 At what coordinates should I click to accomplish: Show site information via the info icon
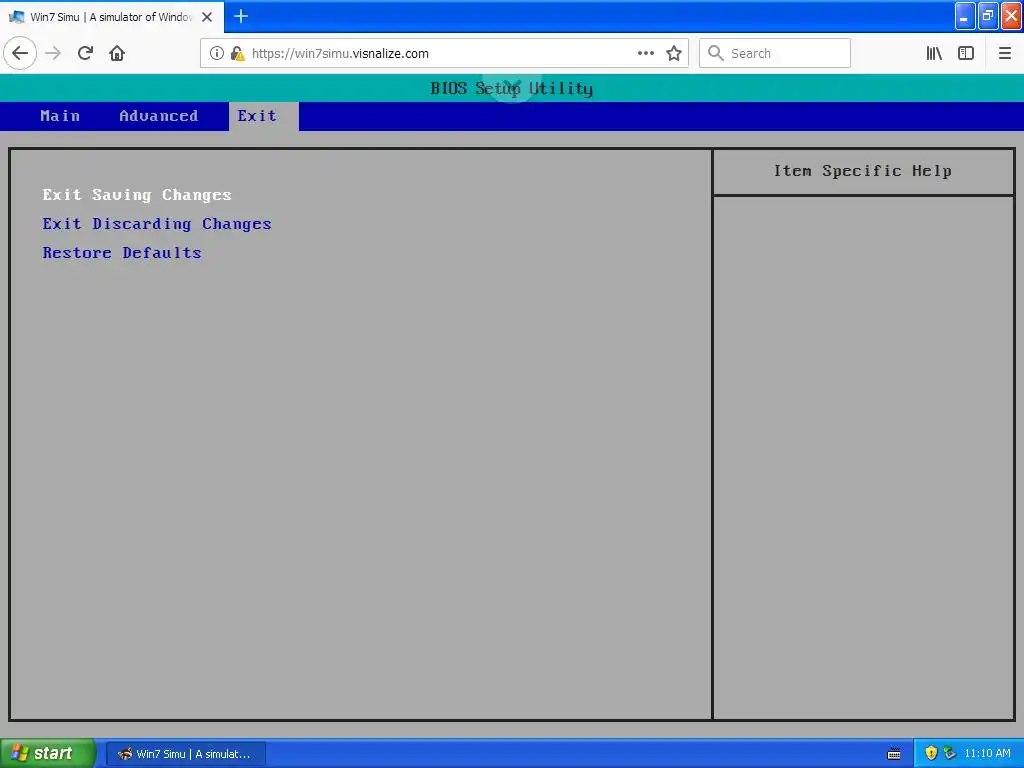click(217, 54)
